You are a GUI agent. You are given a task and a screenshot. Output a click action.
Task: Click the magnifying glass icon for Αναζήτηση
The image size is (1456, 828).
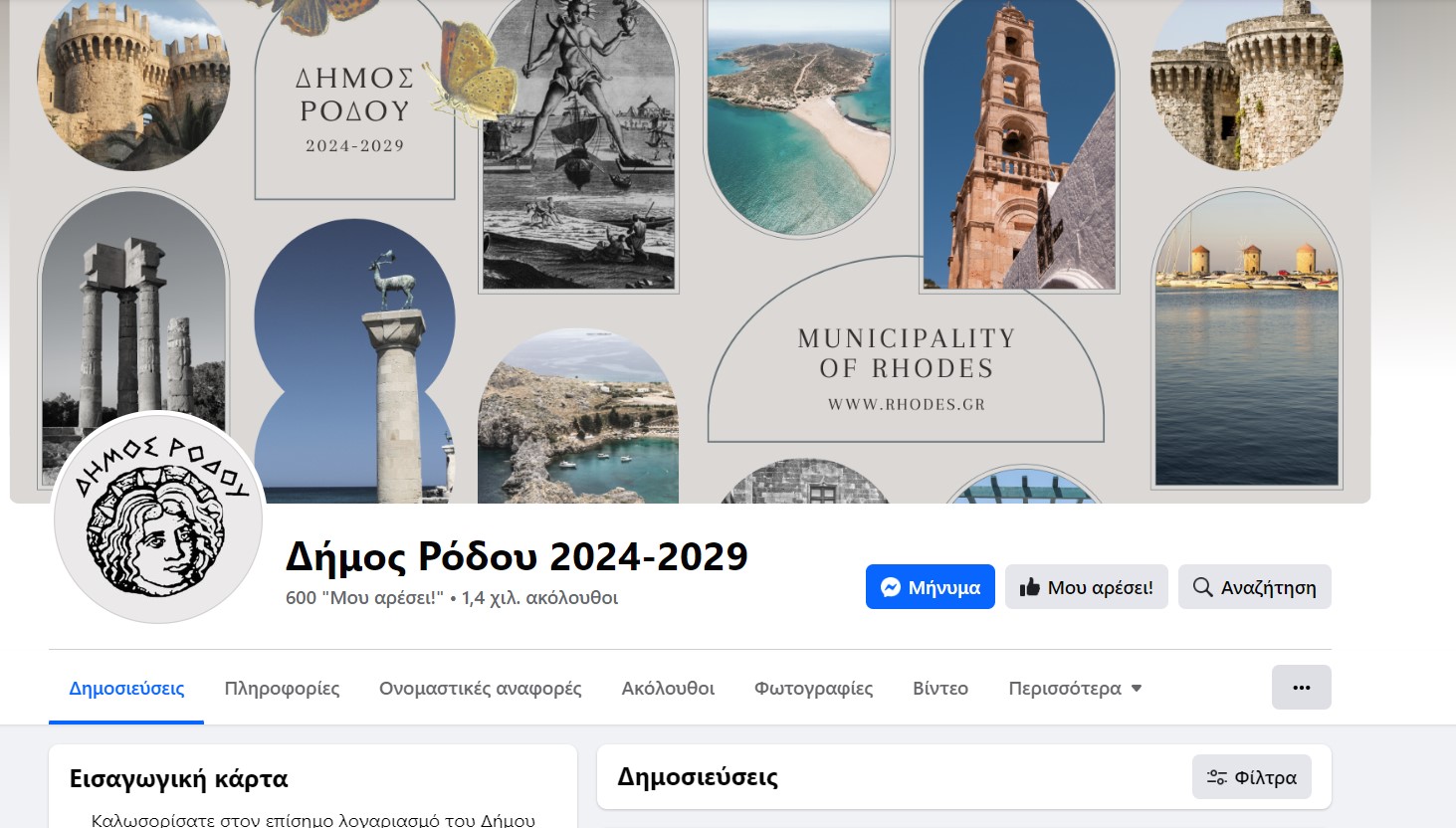(1202, 587)
